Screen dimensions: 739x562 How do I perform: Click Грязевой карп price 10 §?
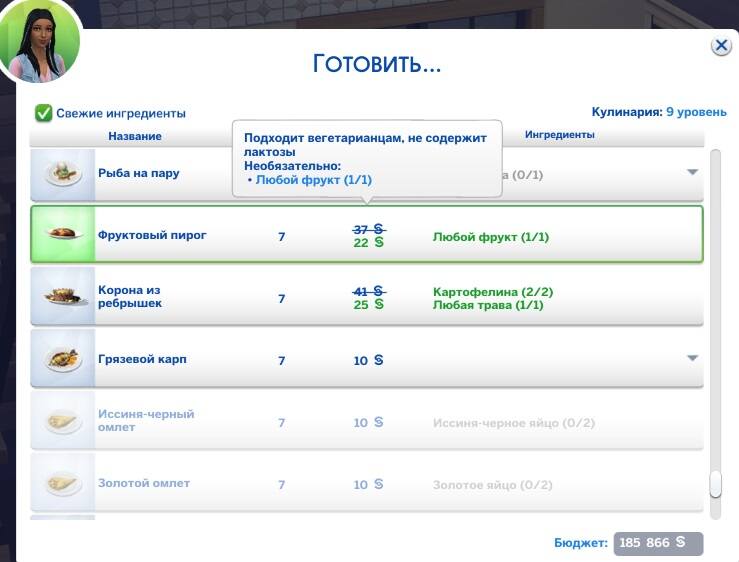pos(369,361)
